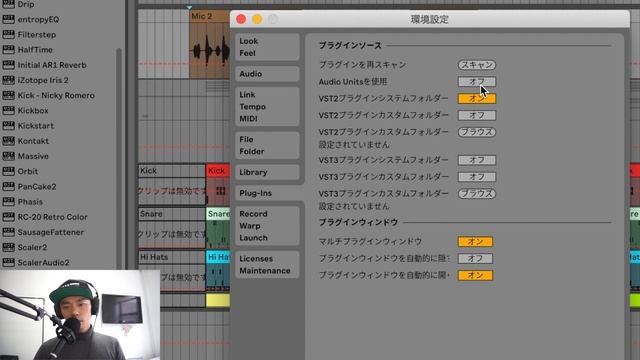Toggle auto-hide plug-in windows off switch
This screenshot has height=360, width=640.
(x=475, y=258)
